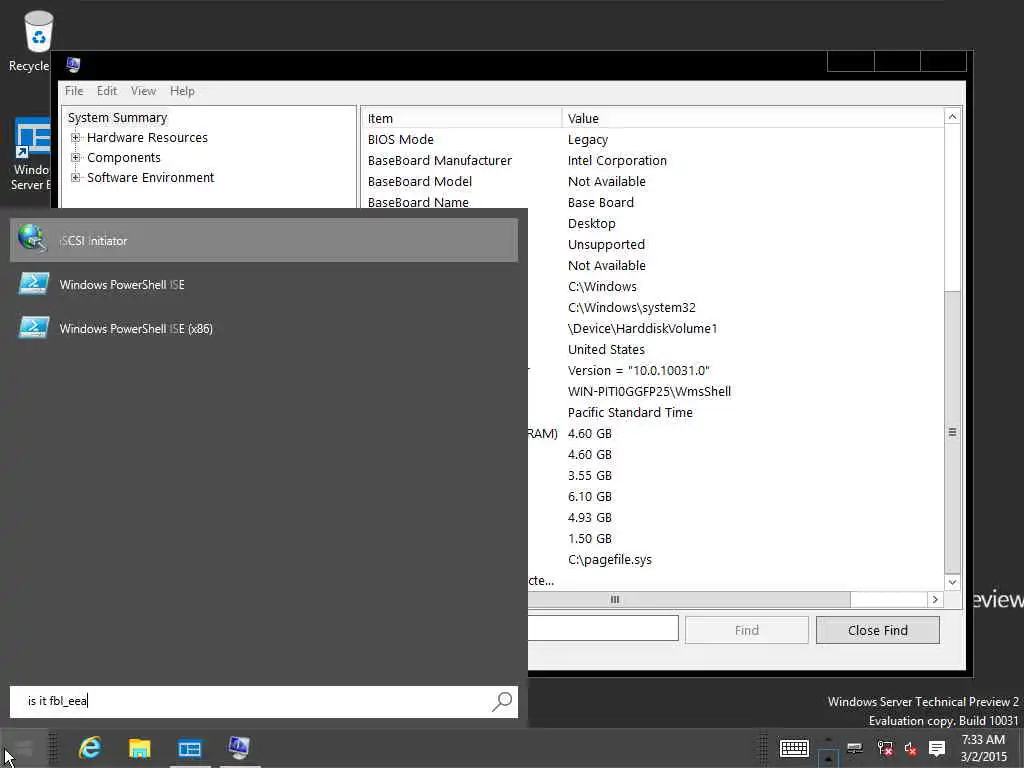Expand the Components tree node
The image size is (1024, 768).
pos(76,157)
